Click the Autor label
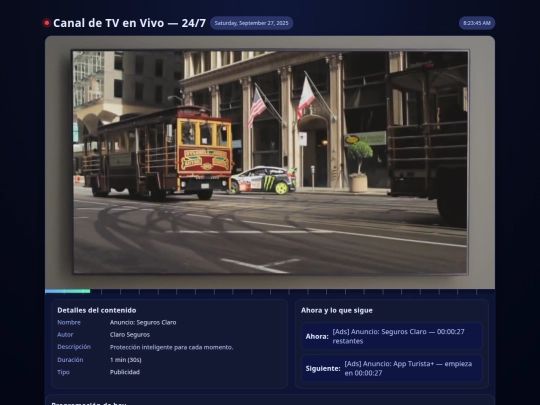 coord(65,335)
